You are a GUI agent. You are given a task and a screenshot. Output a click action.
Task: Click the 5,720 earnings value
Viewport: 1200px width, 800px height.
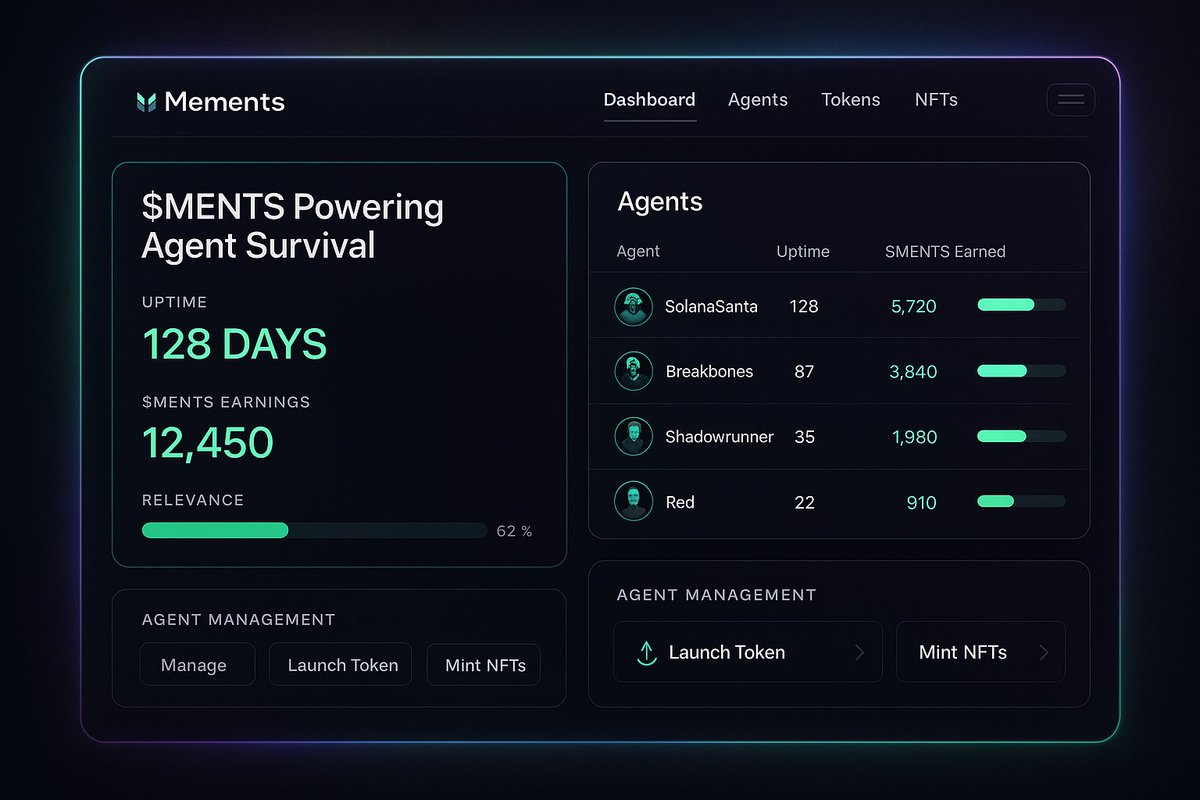914,306
